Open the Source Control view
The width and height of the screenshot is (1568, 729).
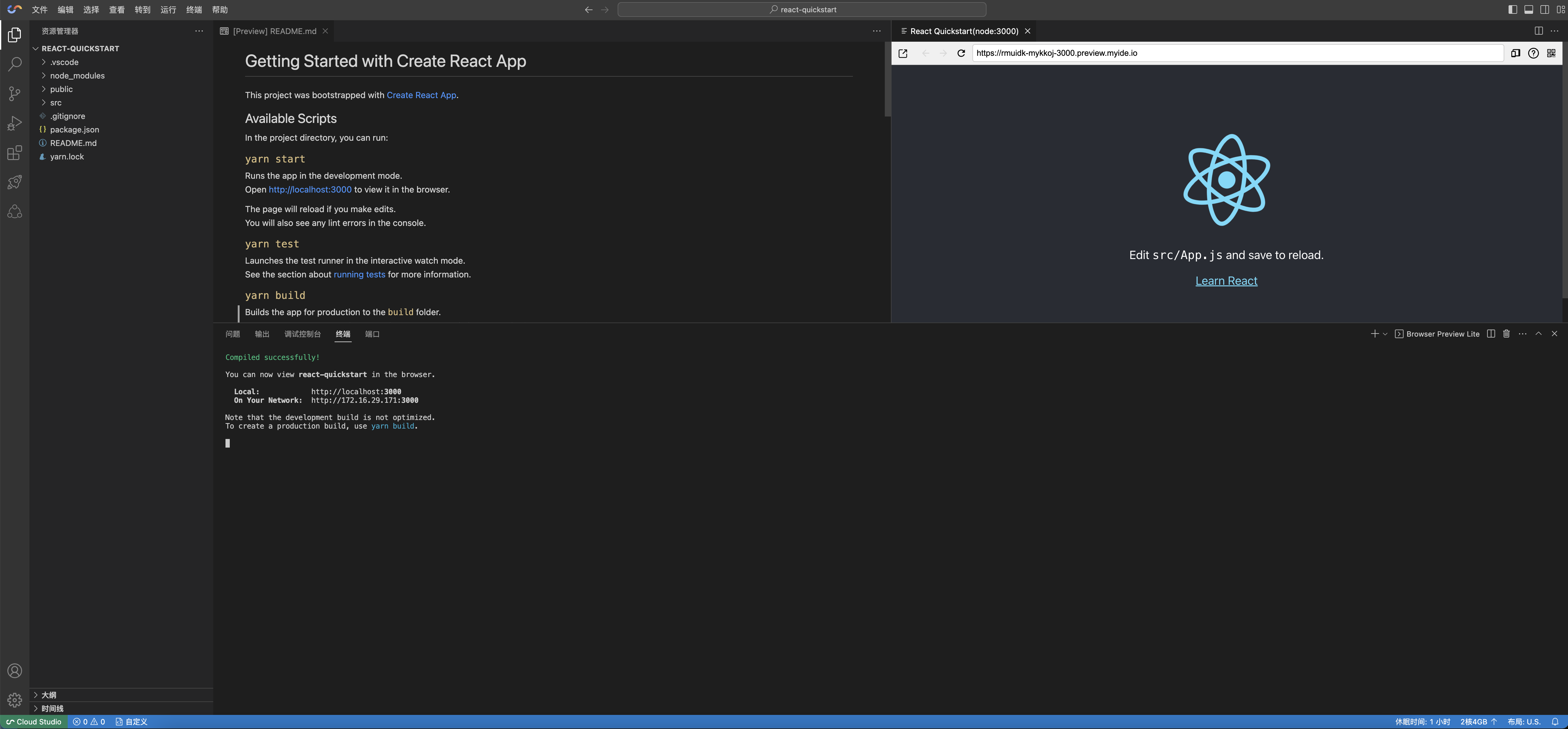click(15, 93)
